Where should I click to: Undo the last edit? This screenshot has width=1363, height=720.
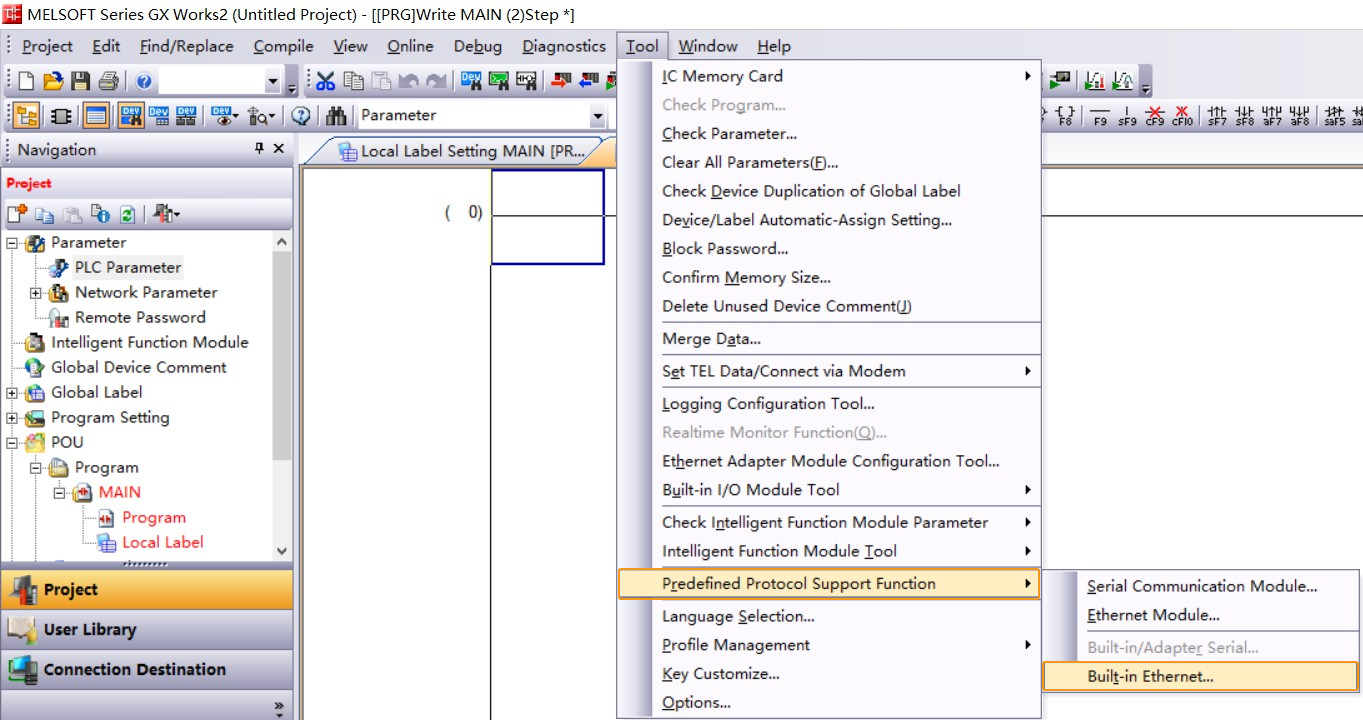click(x=408, y=80)
